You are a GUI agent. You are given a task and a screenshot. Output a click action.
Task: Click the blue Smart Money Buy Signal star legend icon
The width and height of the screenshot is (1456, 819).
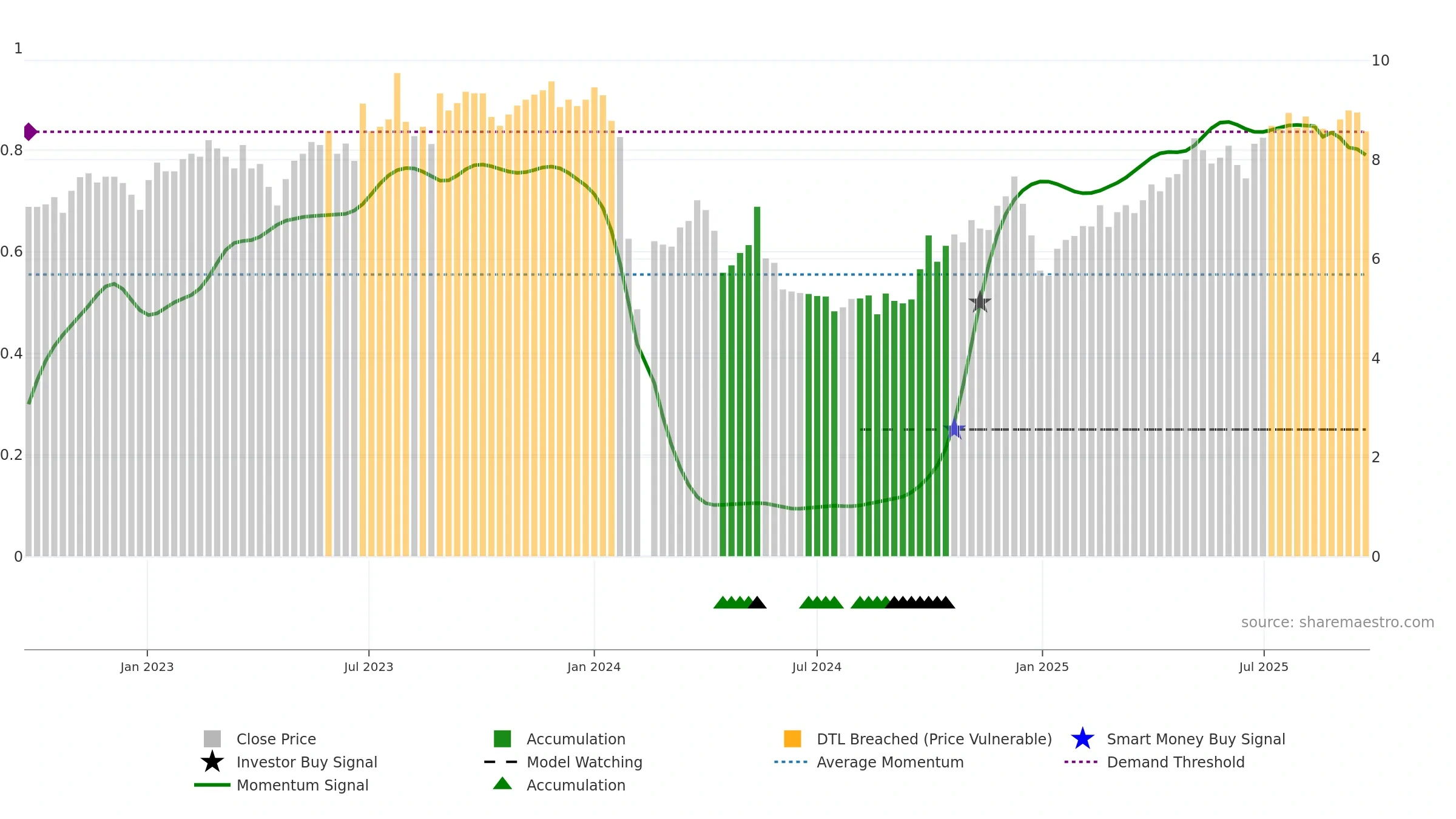(1082, 738)
